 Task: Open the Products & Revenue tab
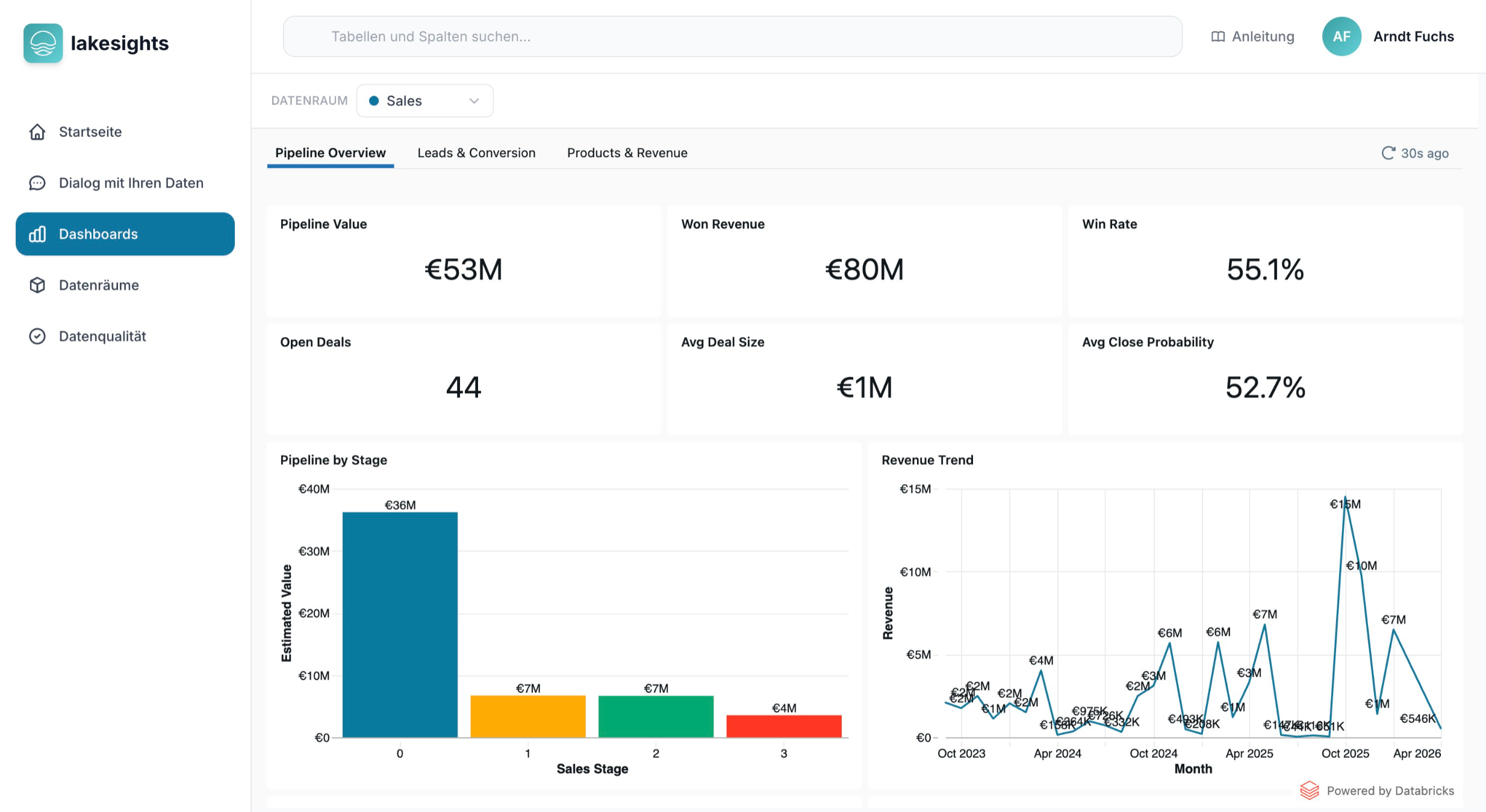(x=626, y=153)
